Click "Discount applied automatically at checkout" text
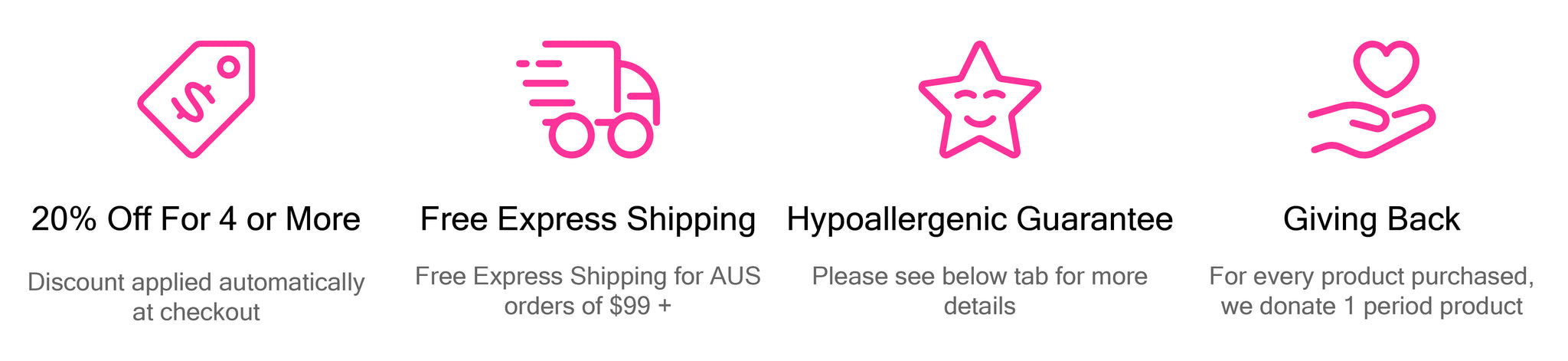 pyautogui.click(x=196, y=297)
